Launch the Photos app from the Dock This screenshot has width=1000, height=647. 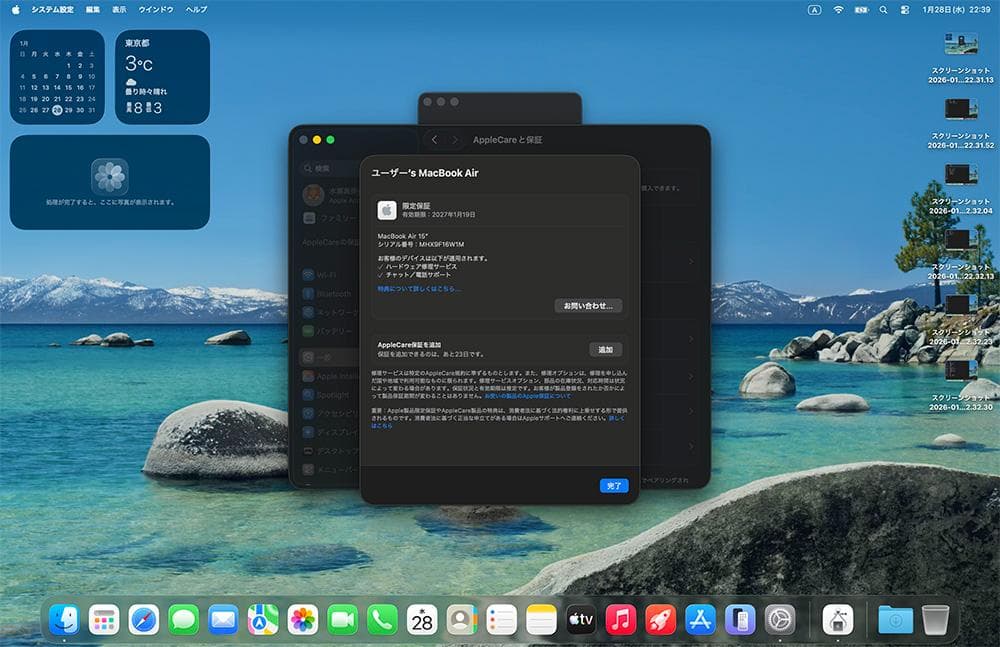tap(303, 620)
